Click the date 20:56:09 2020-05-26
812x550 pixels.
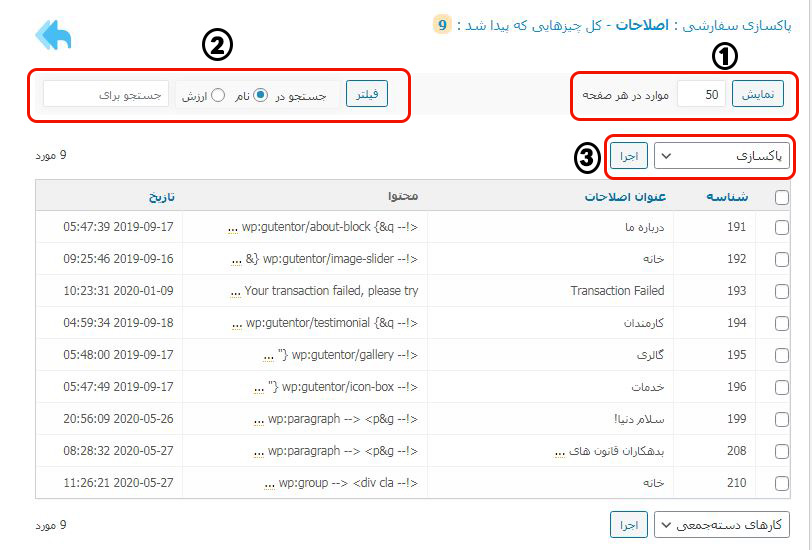[119, 419]
